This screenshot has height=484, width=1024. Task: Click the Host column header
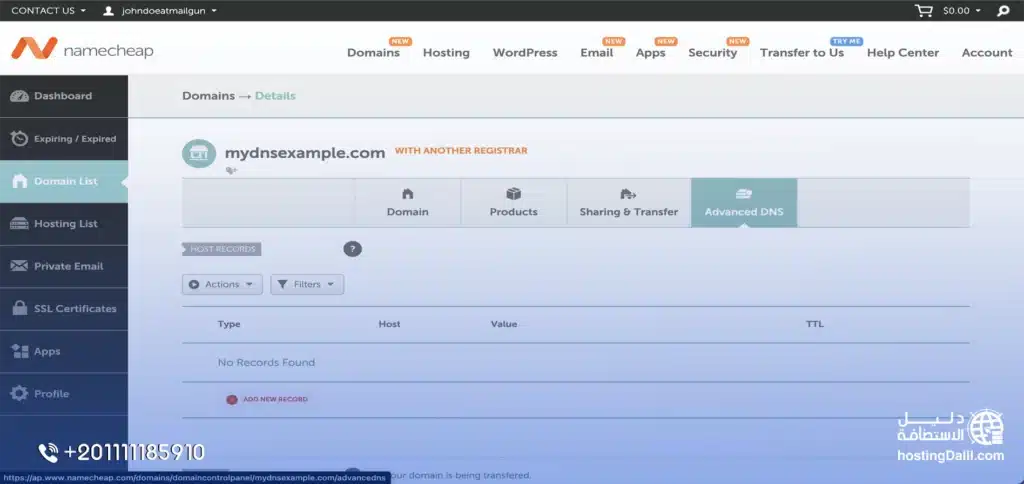point(389,324)
